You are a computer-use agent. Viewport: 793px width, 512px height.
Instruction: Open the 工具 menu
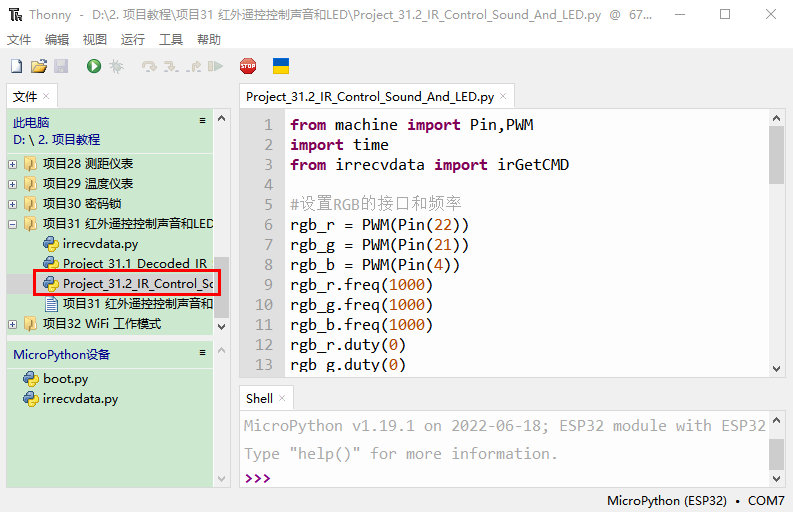point(171,40)
